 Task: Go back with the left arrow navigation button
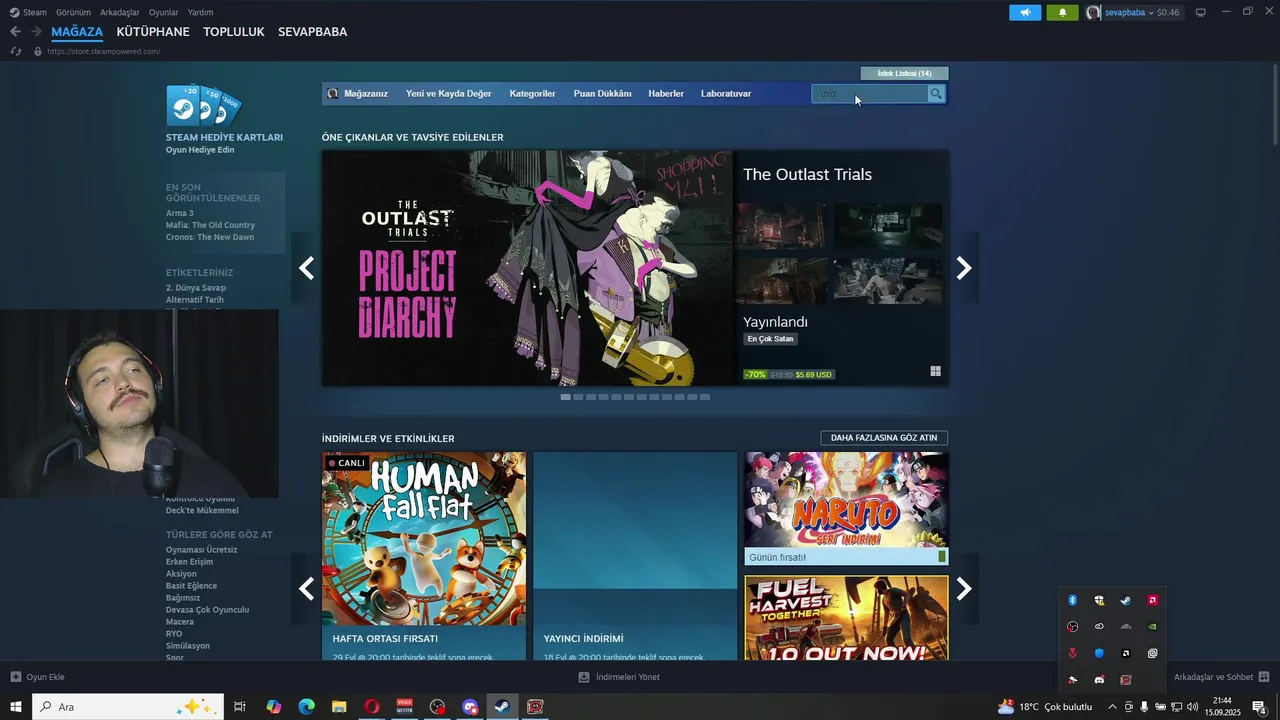[15, 32]
